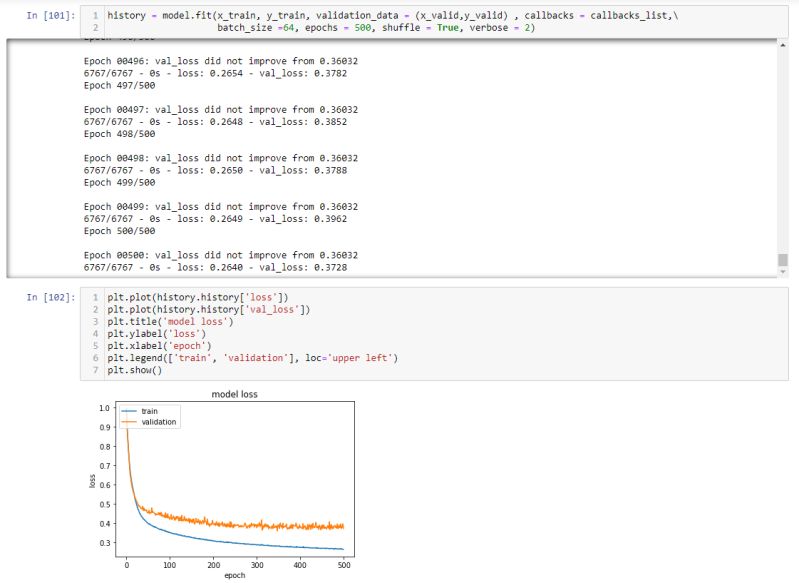
Task: Select code cell In [102] plotting code
Action: coord(434,334)
